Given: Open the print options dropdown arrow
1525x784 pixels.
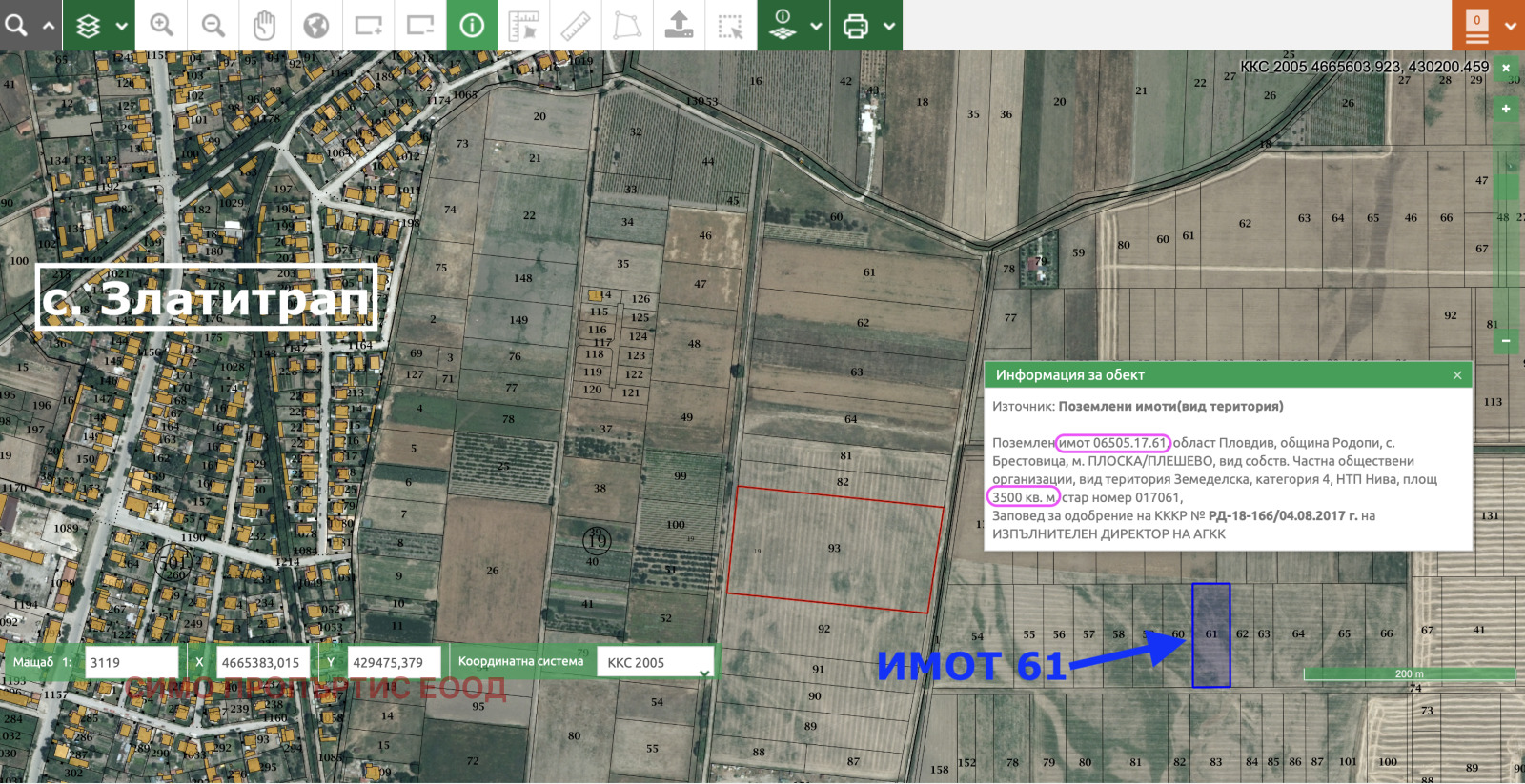Looking at the screenshot, I should [x=889, y=26].
